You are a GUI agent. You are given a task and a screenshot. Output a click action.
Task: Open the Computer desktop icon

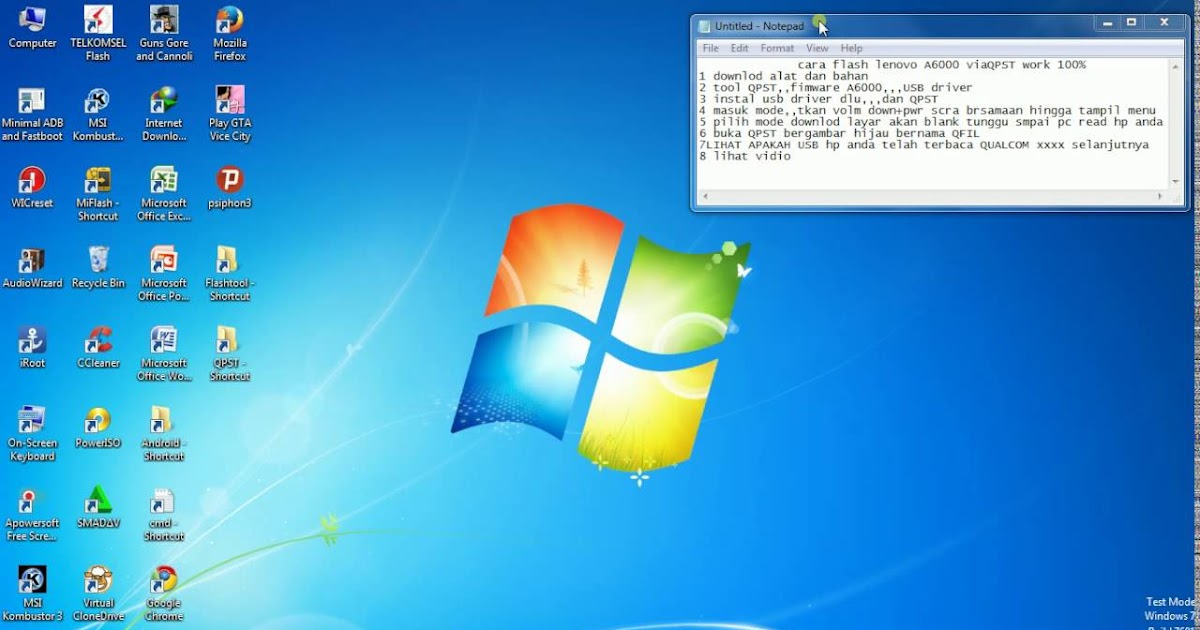click(32, 27)
